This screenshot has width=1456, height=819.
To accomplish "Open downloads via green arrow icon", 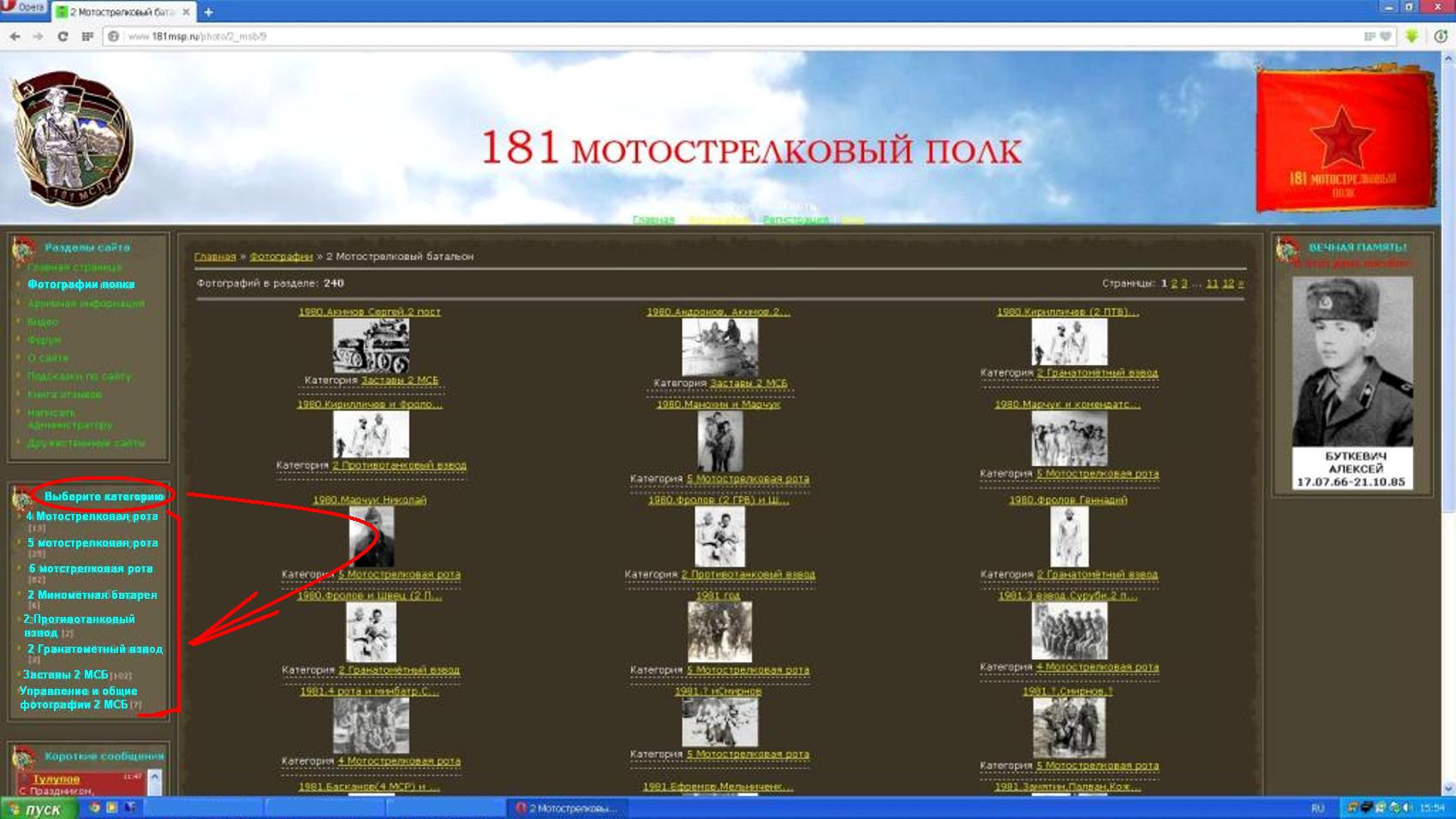I will coord(1411,36).
